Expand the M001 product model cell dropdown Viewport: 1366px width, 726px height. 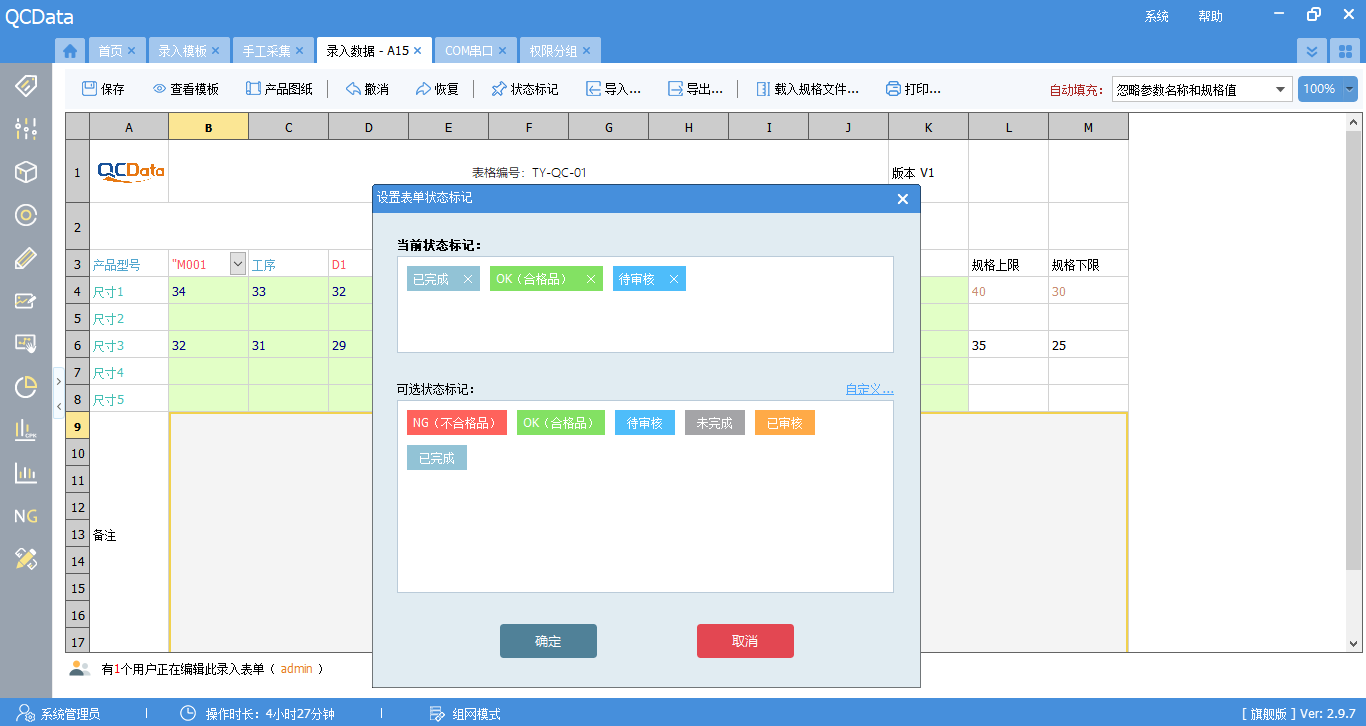click(237, 263)
